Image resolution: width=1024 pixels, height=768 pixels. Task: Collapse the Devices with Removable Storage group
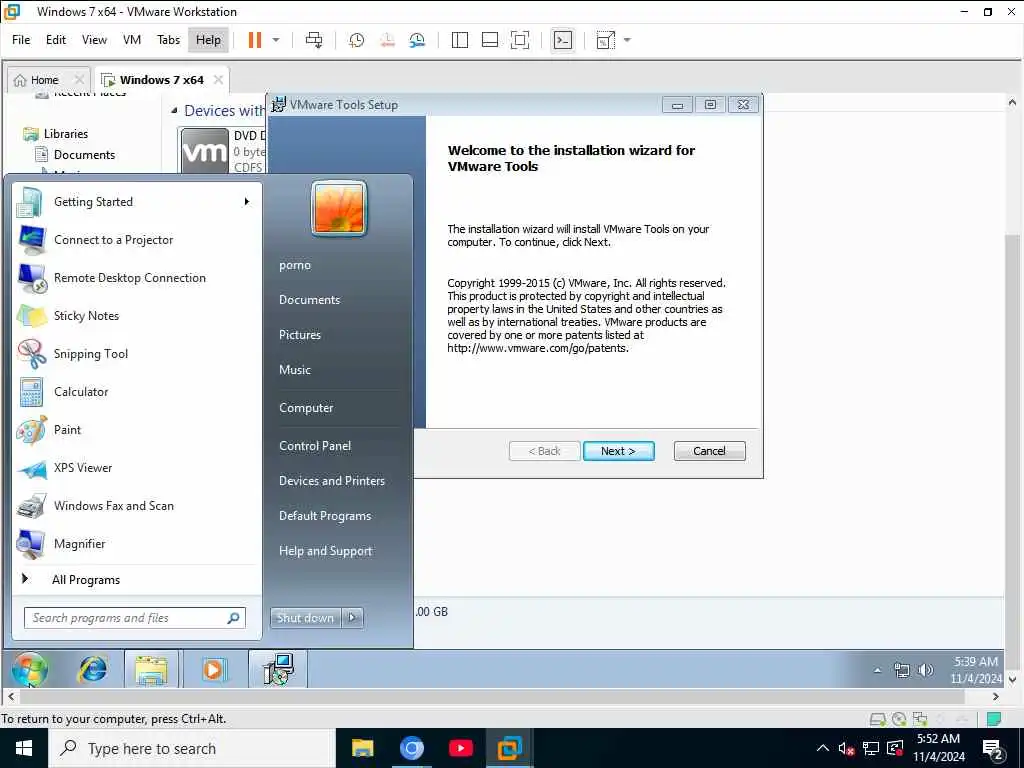tap(174, 110)
